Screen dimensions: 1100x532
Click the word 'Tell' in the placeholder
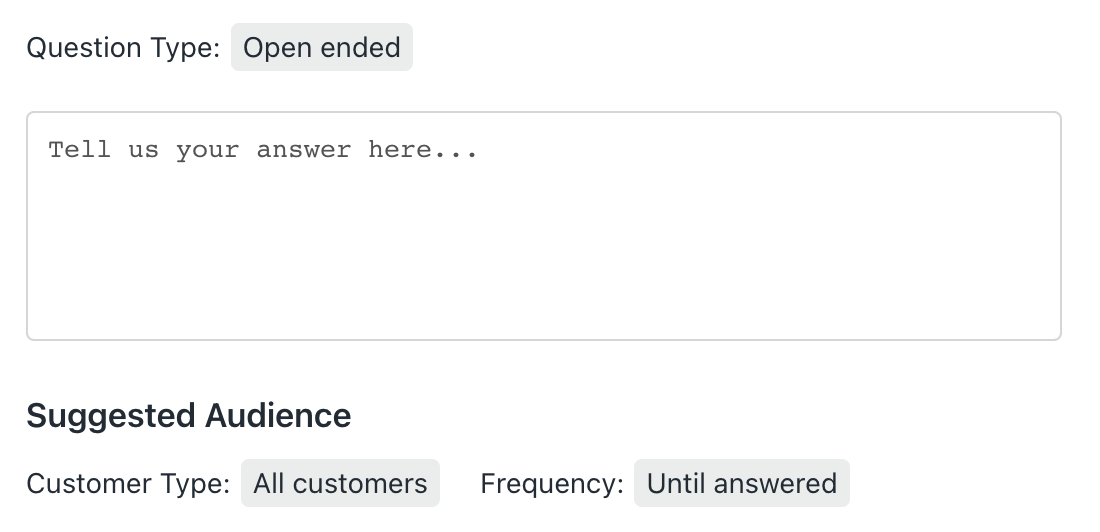click(x=79, y=150)
